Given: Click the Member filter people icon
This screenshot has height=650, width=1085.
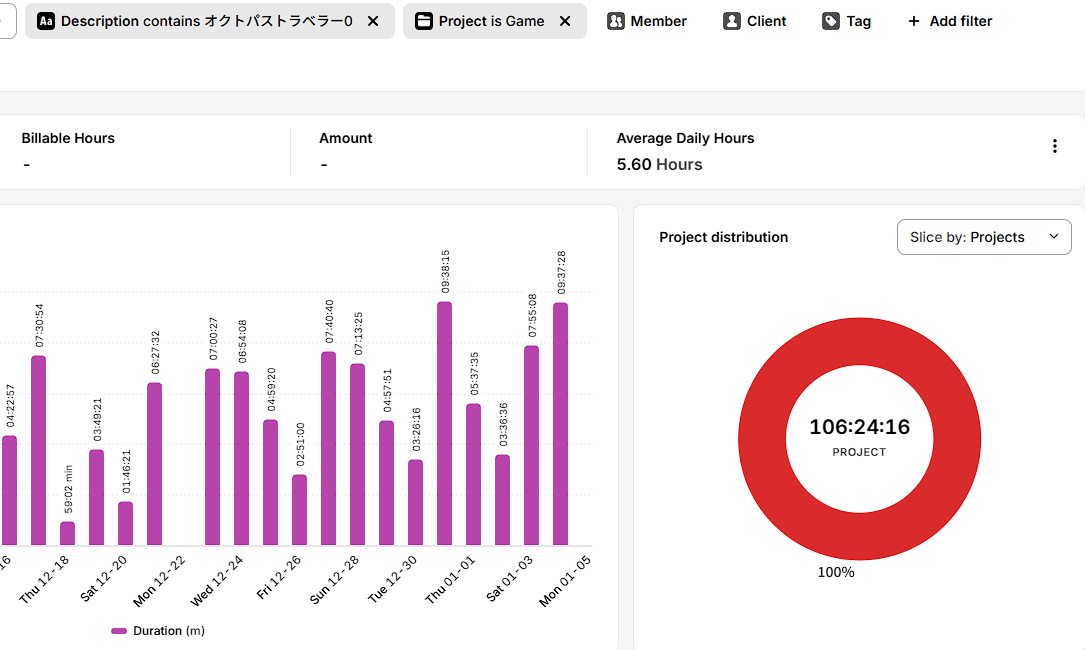Looking at the screenshot, I should [616, 21].
